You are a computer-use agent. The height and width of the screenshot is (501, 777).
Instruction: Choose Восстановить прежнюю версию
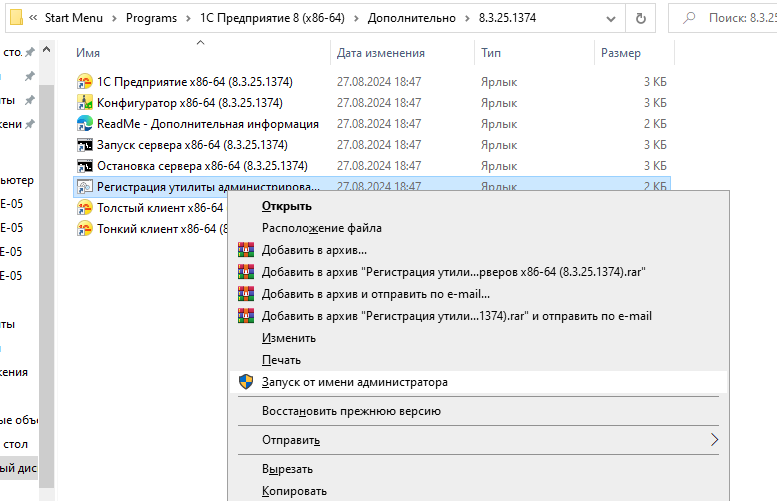point(351,411)
